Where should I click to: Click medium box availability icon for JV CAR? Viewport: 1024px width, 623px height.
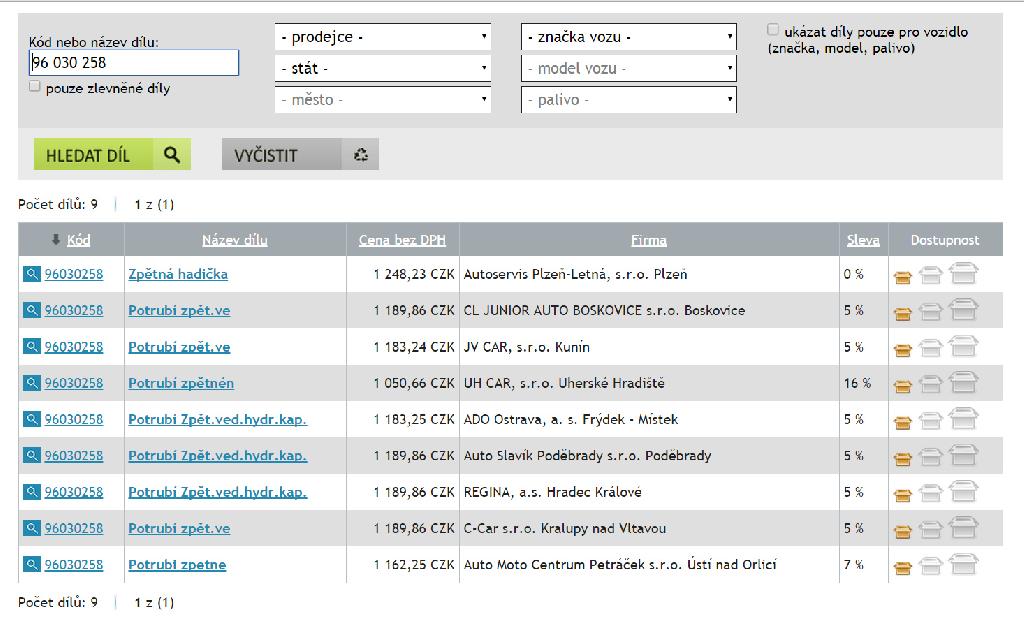click(x=931, y=348)
